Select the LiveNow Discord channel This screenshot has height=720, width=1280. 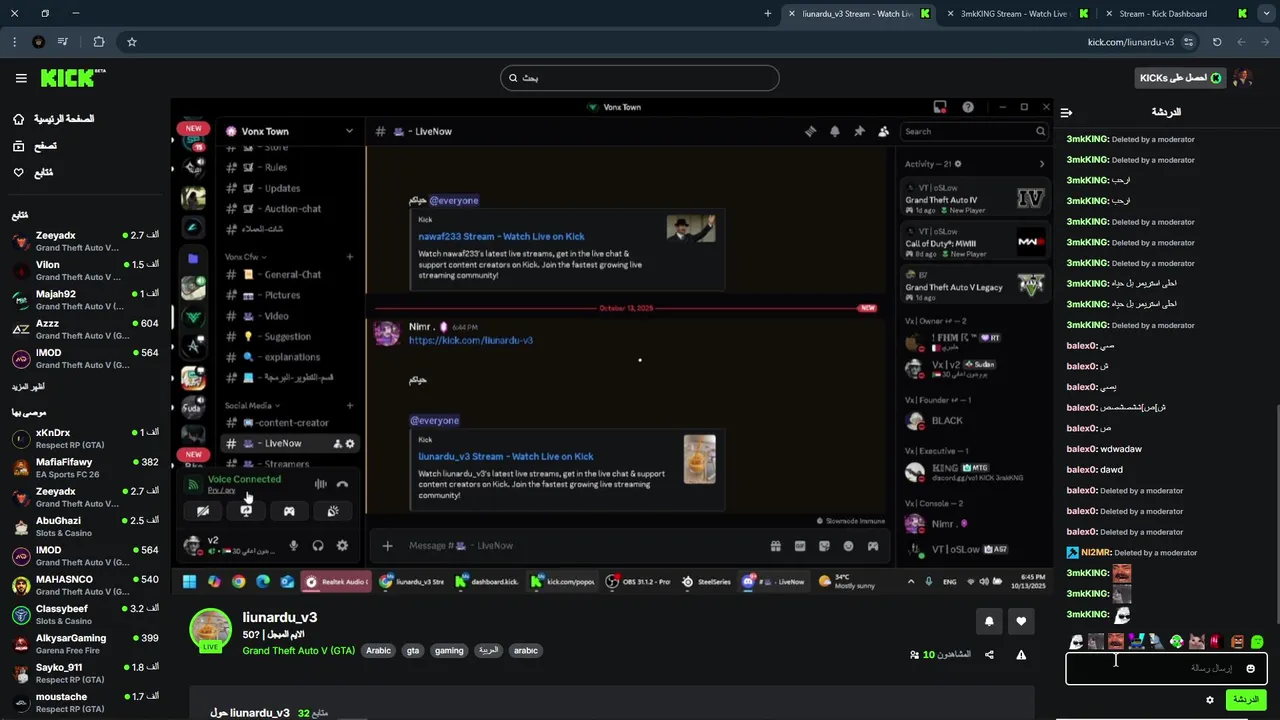click(289, 443)
